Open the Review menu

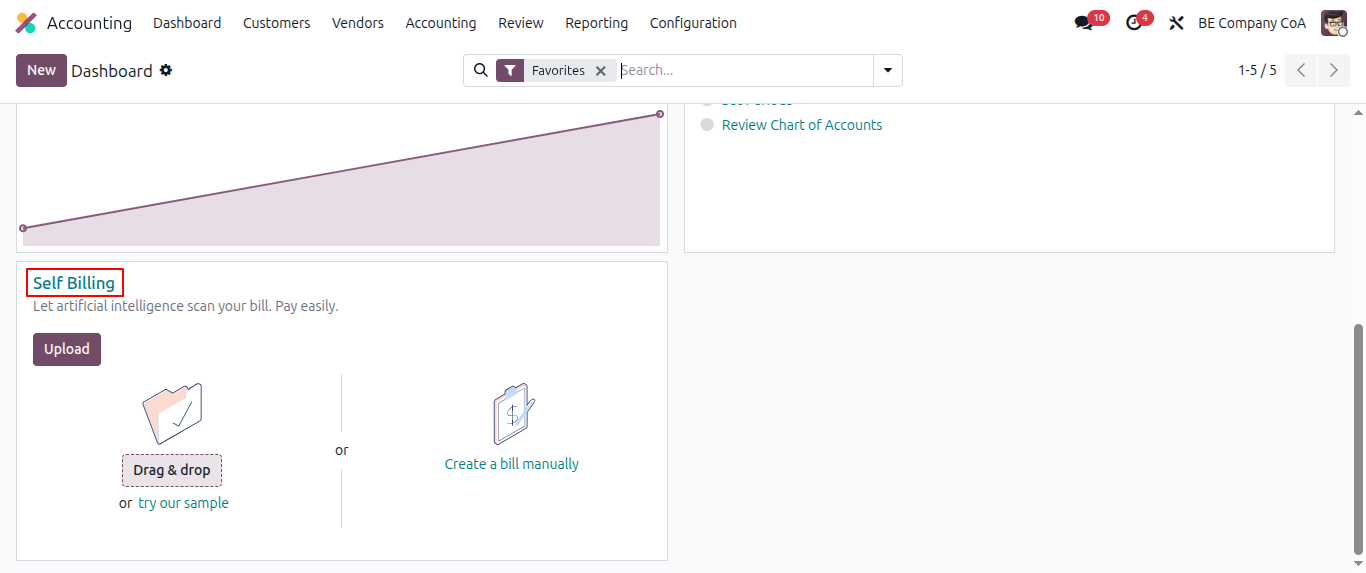(x=521, y=23)
